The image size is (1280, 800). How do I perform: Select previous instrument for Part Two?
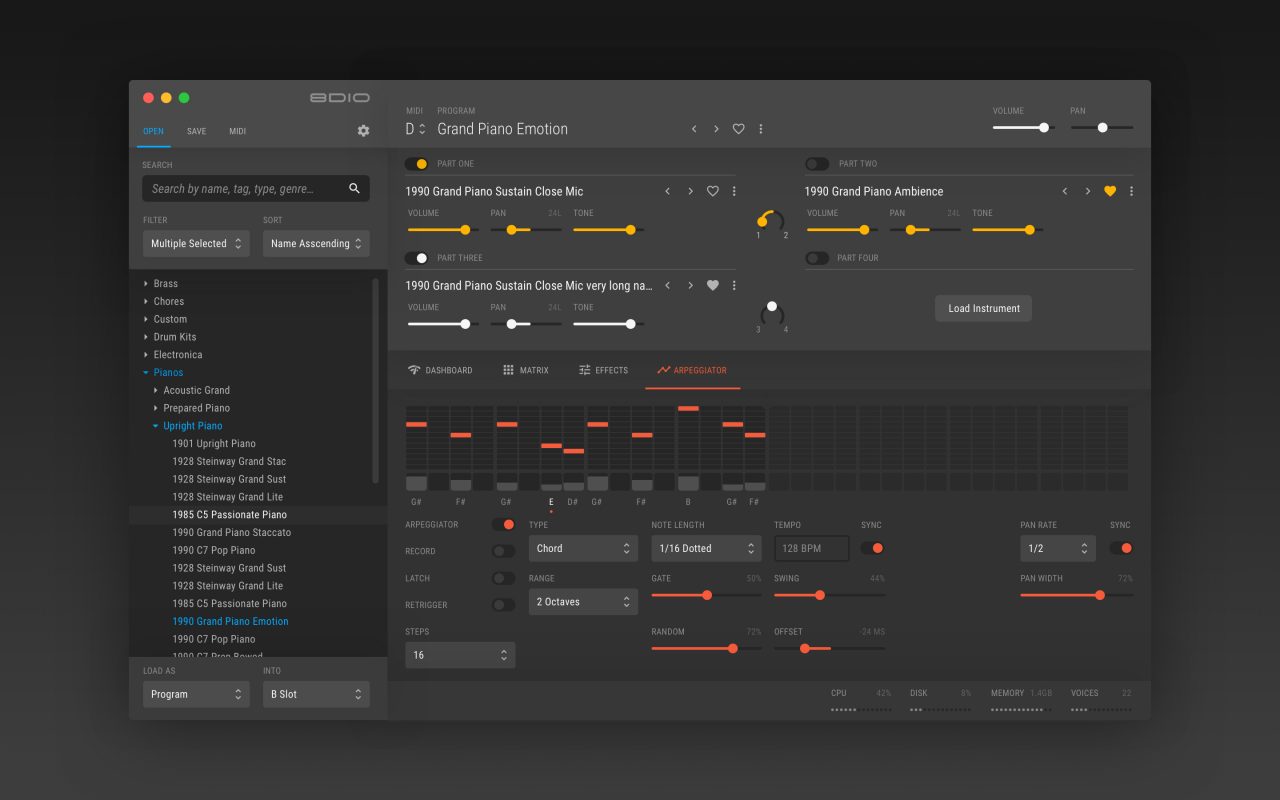click(x=1065, y=191)
